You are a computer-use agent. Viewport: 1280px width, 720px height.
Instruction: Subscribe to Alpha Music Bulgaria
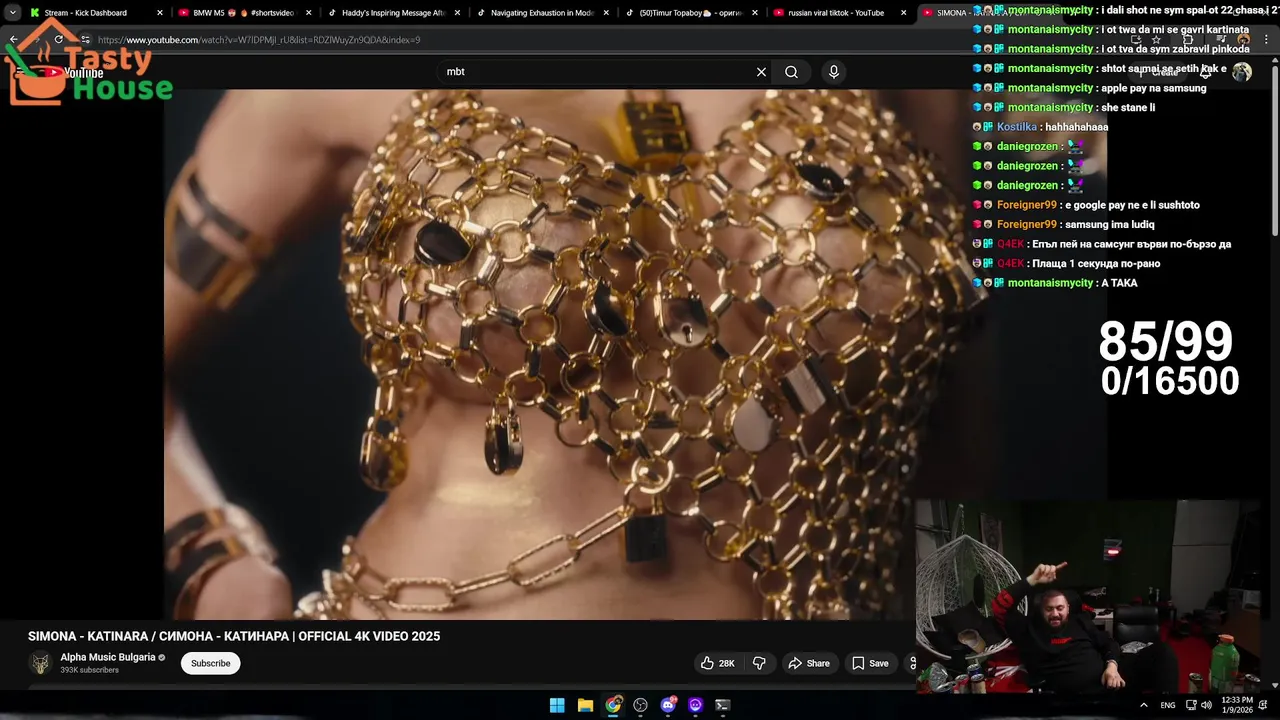tap(211, 663)
